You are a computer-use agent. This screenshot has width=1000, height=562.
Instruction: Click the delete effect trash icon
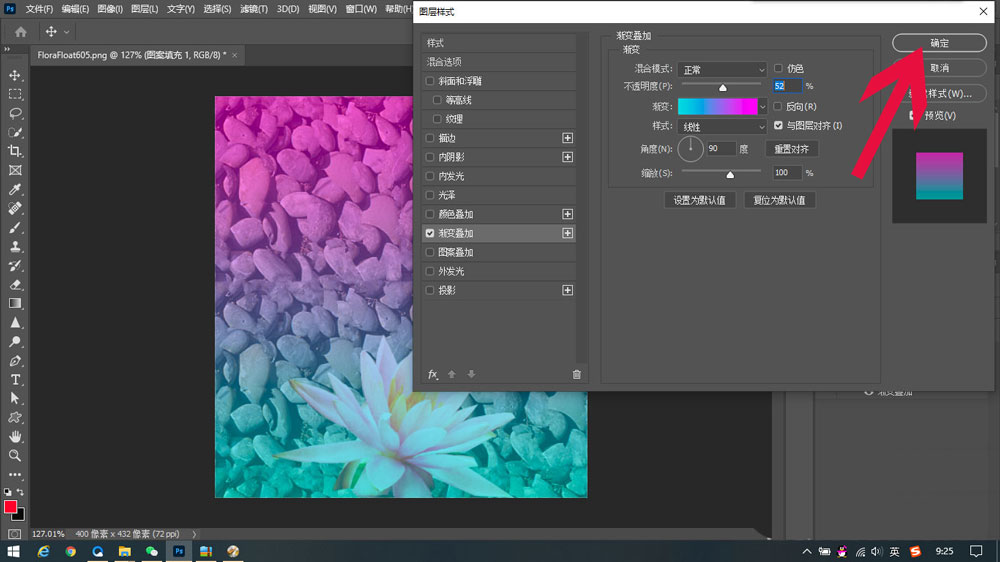(577, 374)
